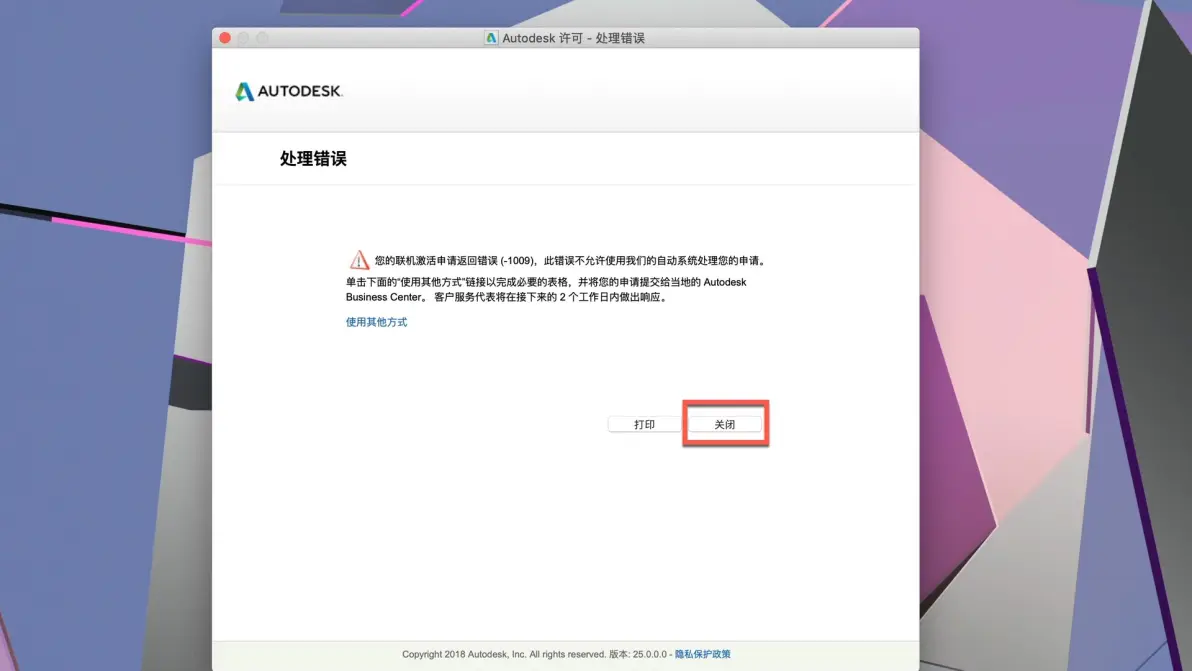Image resolution: width=1192 pixels, height=671 pixels.
Task: Click the line with Business Center and 客户服务代表
Action: tap(507, 297)
